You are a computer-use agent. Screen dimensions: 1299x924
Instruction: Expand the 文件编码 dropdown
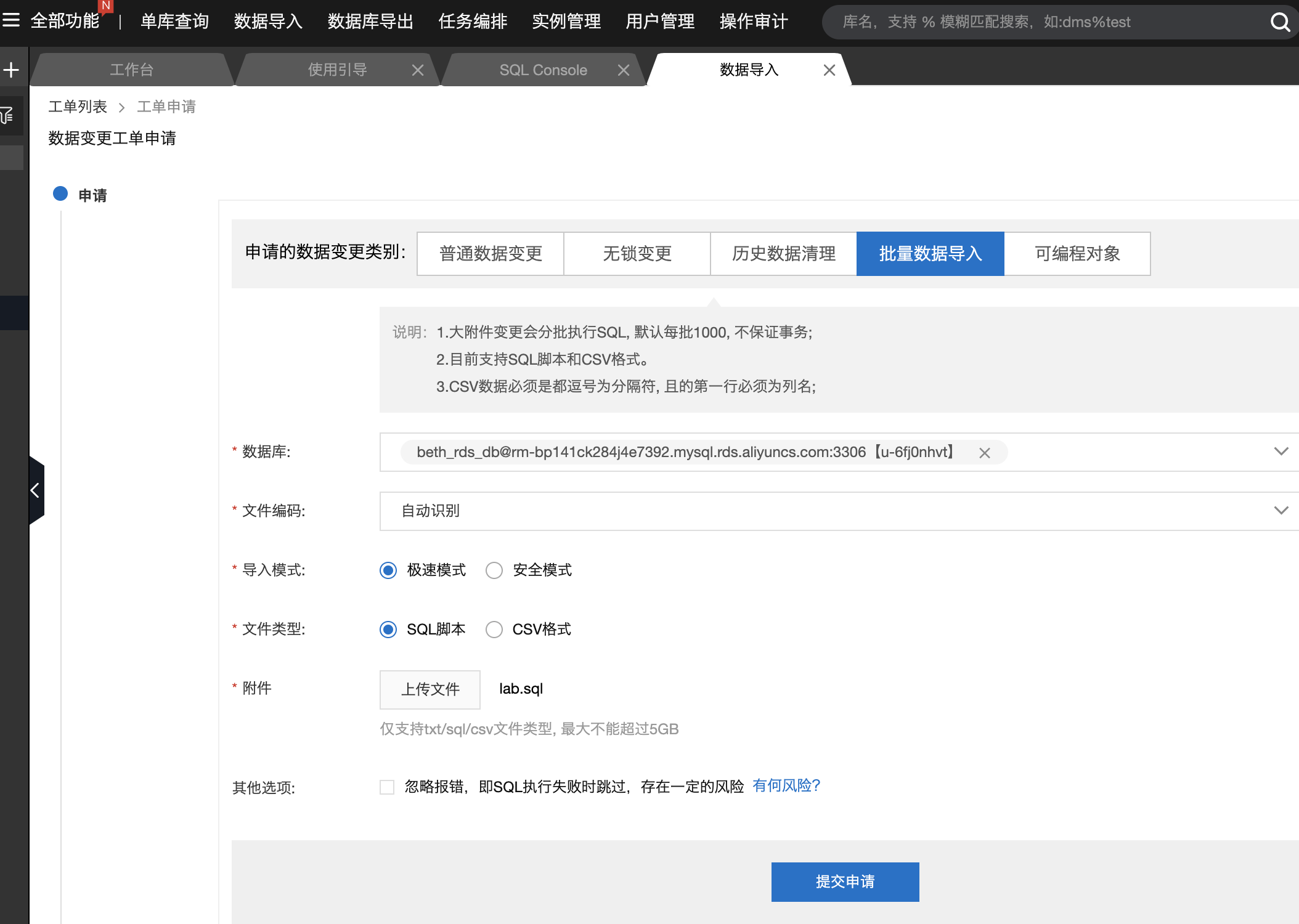[1281, 511]
